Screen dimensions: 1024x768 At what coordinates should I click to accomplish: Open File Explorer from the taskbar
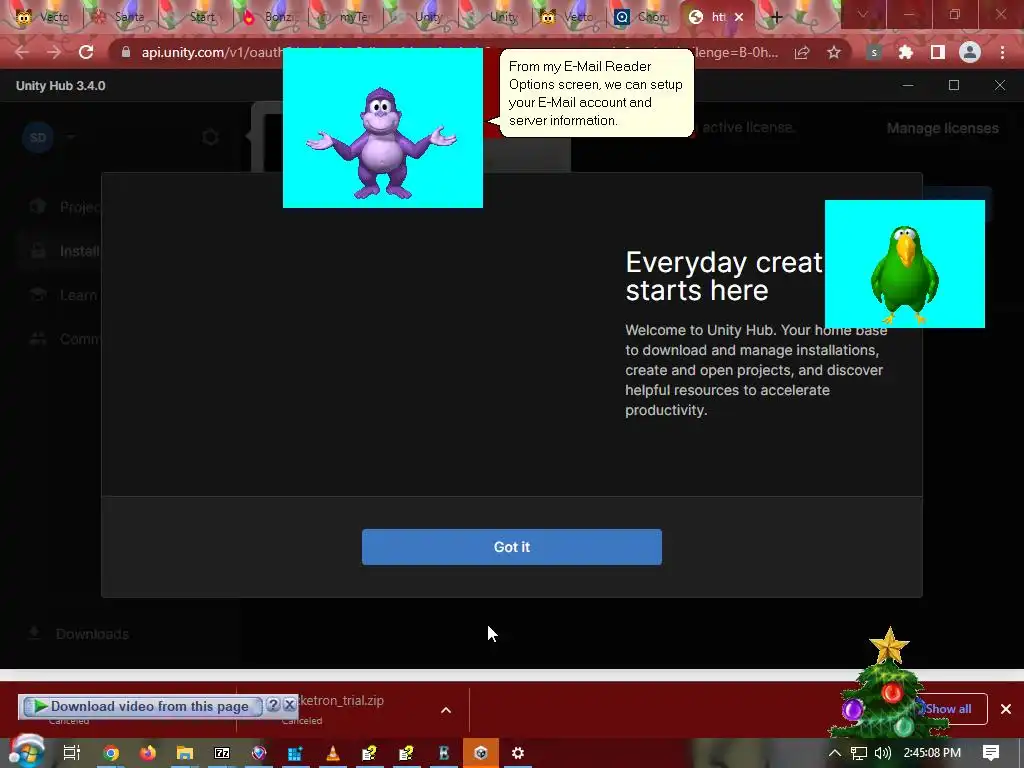tap(185, 753)
